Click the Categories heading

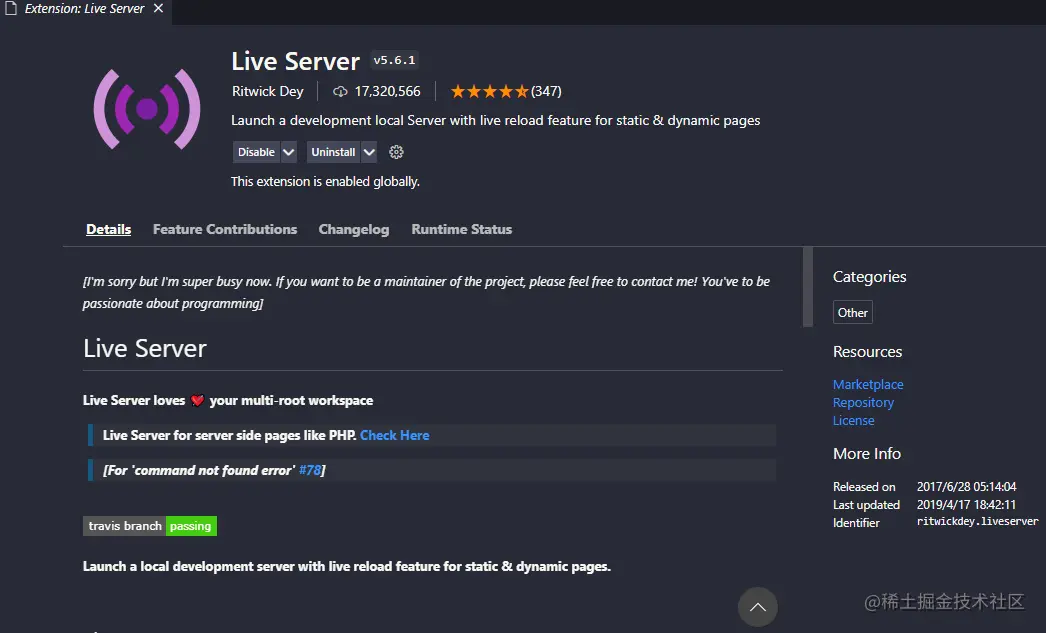click(869, 277)
